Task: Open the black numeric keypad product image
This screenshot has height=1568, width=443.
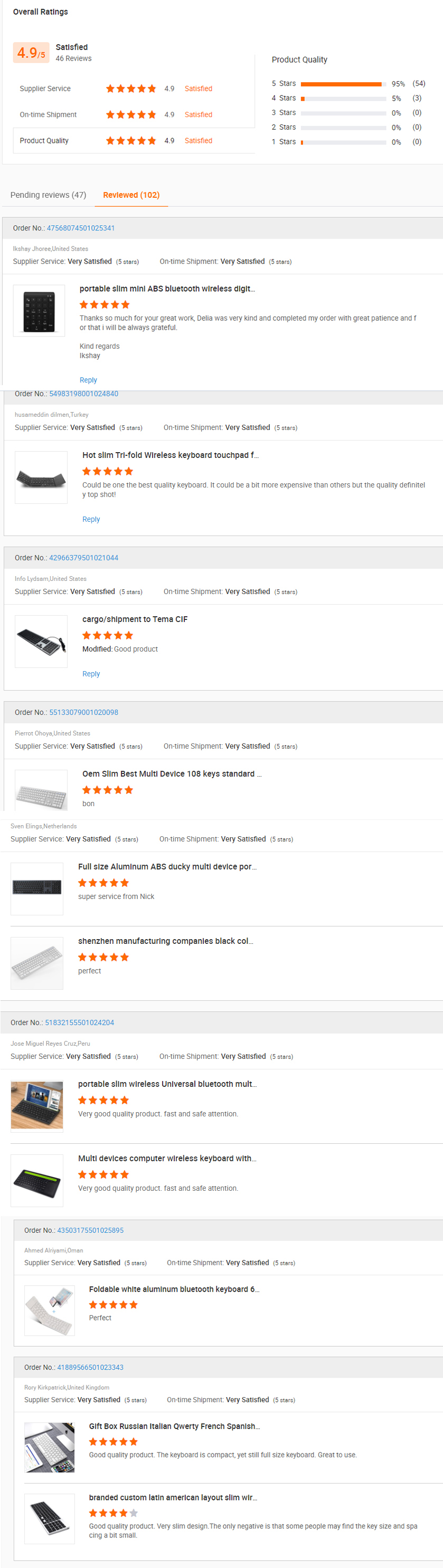Action: (39, 311)
